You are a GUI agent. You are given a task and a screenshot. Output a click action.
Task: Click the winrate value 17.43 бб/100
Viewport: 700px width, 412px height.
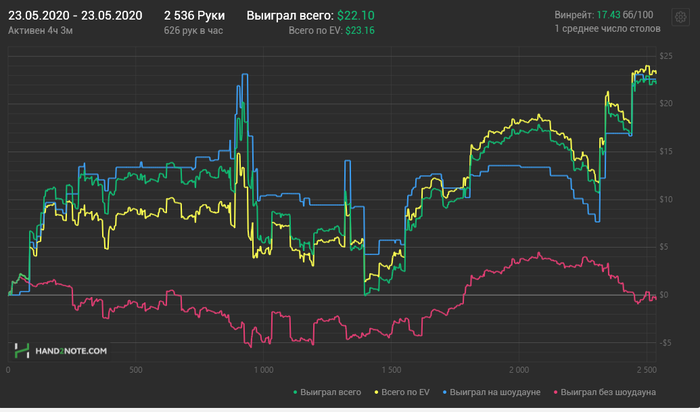[x=625, y=15]
